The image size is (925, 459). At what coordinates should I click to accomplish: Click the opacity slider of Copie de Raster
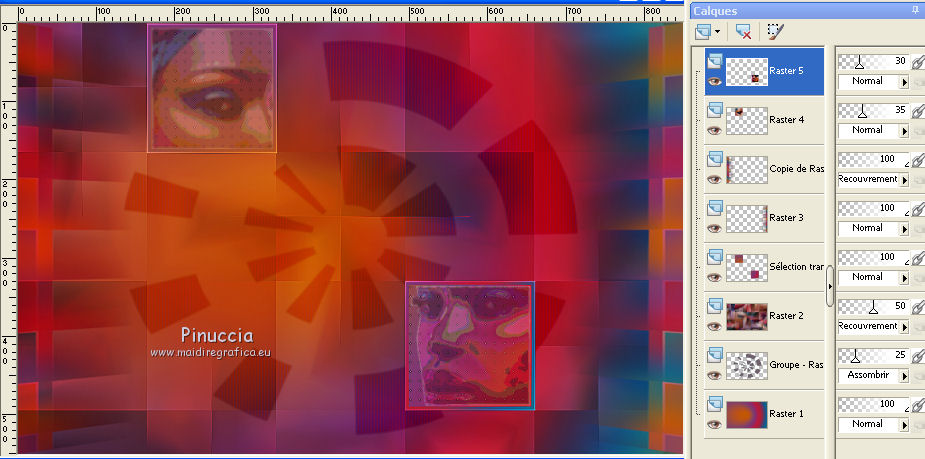click(x=874, y=159)
